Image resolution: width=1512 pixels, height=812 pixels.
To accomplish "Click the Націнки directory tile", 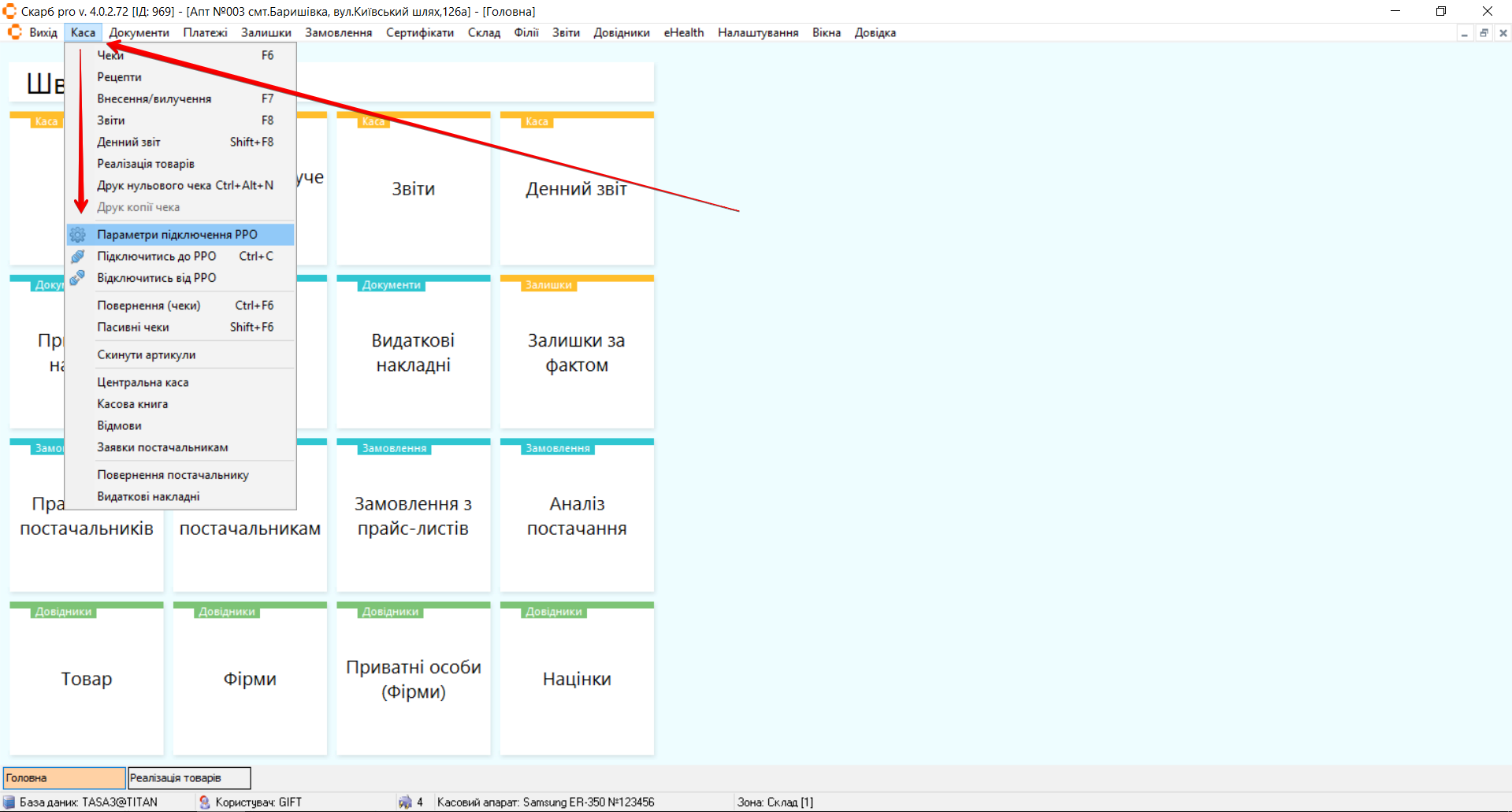I will tap(576, 679).
